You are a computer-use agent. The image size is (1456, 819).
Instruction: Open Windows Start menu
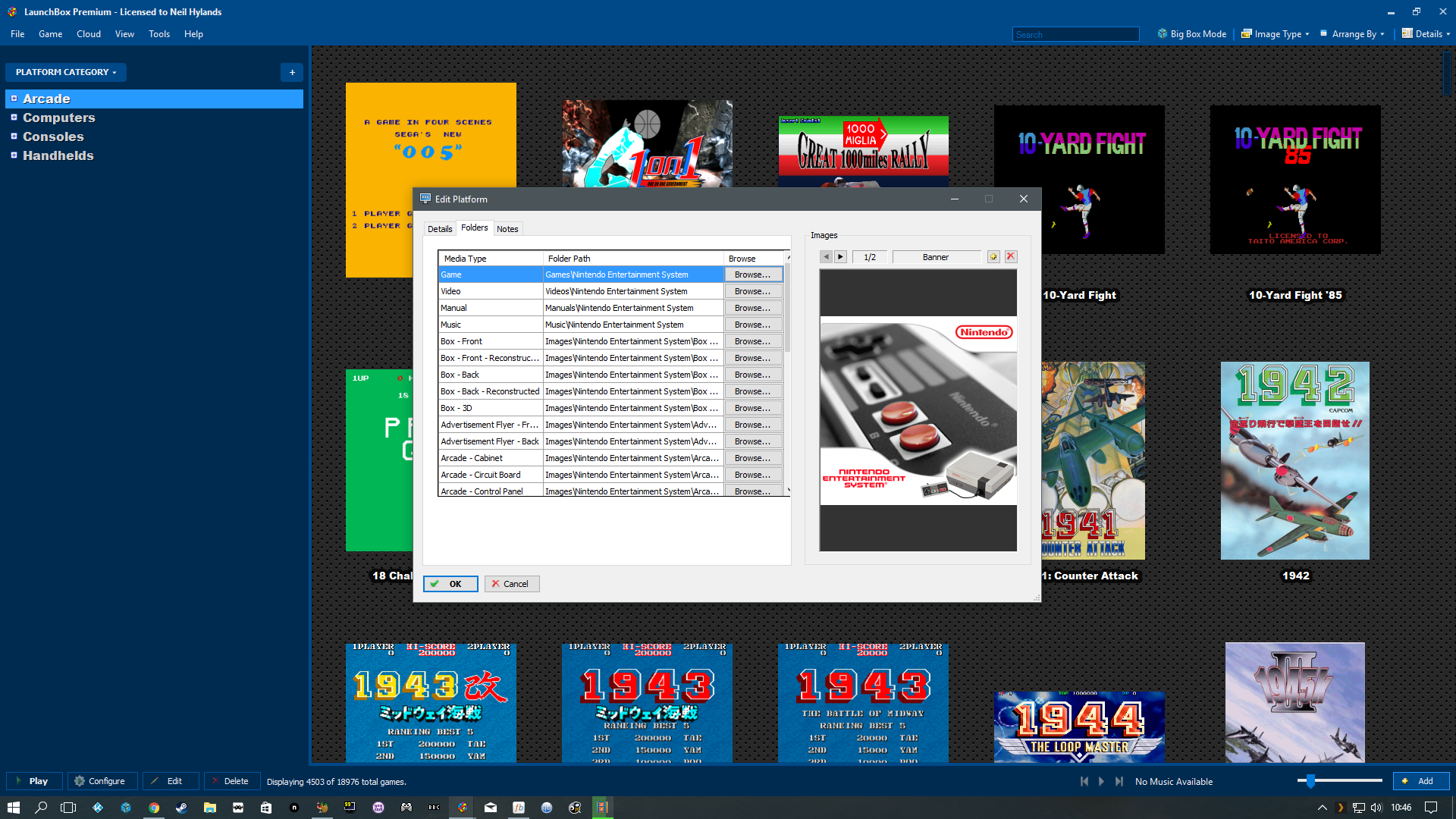(x=13, y=808)
